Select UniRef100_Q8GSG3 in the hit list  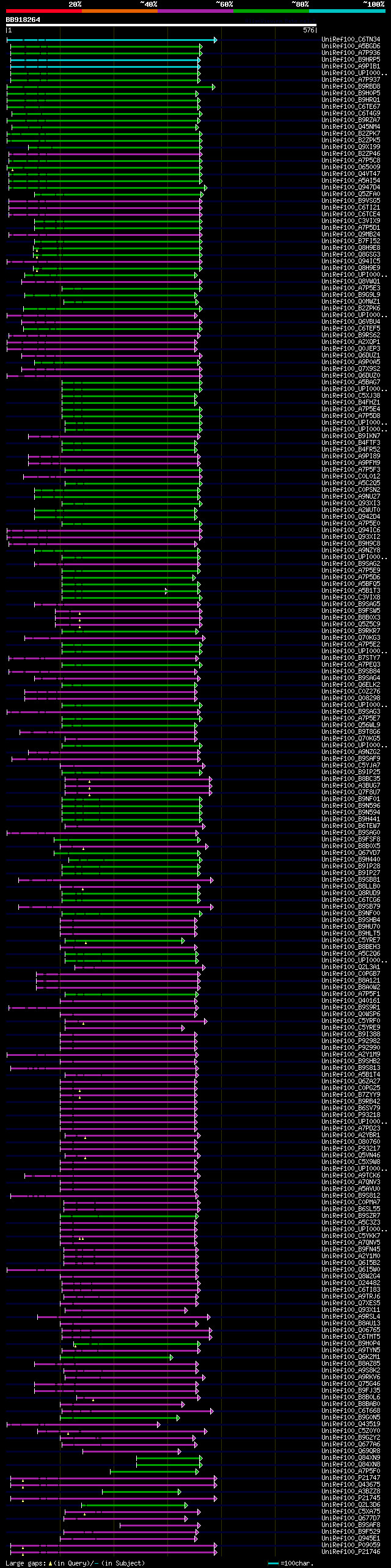coord(351,255)
